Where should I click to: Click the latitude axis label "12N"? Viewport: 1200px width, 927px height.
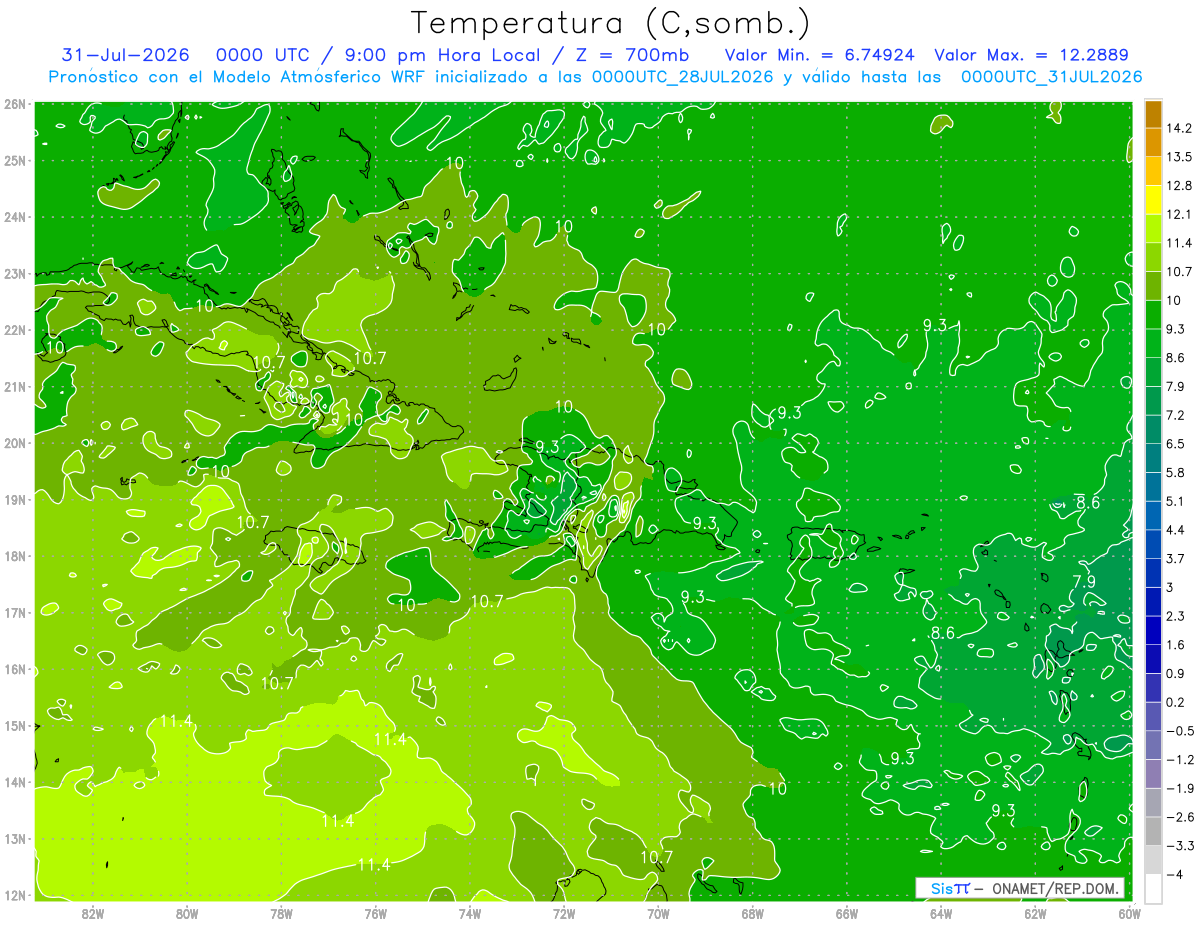pos(15,895)
